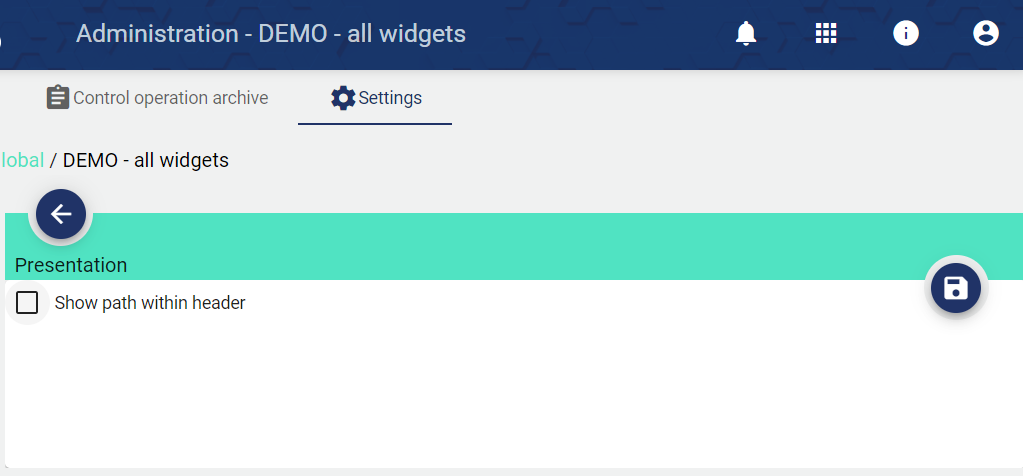Click the gear icon on the Settings tab
1023x476 pixels.
click(x=343, y=98)
